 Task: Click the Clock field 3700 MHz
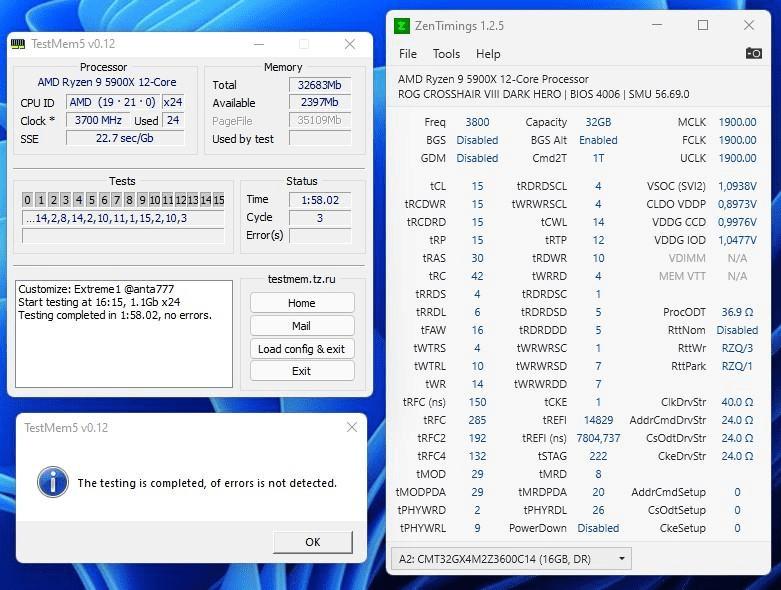pyautogui.click(x=98, y=120)
